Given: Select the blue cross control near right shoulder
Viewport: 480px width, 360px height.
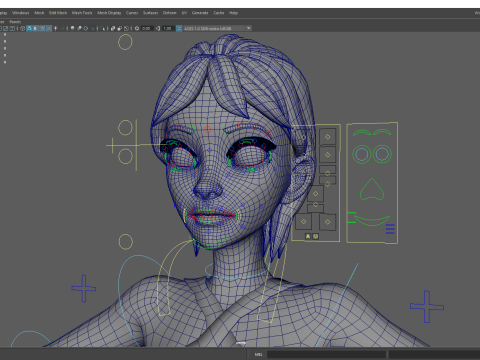Looking at the screenshot, I should (x=427, y=307).
